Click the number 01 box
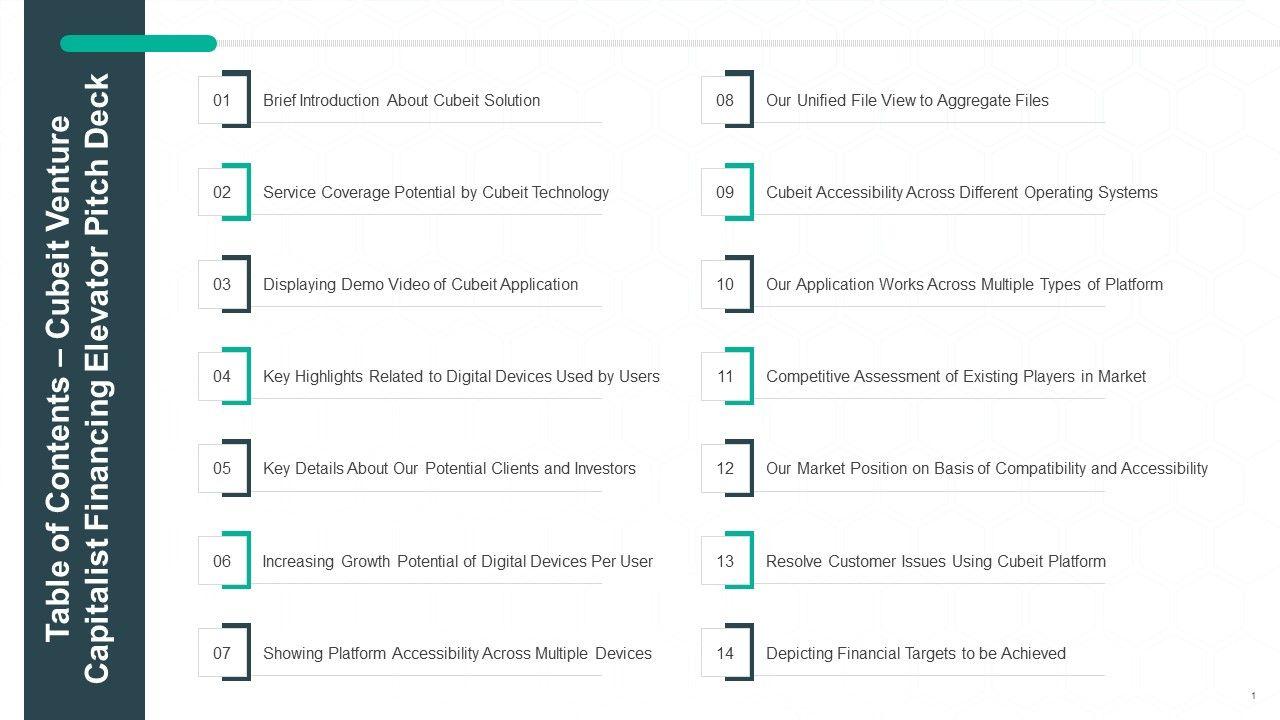Image resolution: width=1280 pixels, height=720 pixels. coord(222,100)
